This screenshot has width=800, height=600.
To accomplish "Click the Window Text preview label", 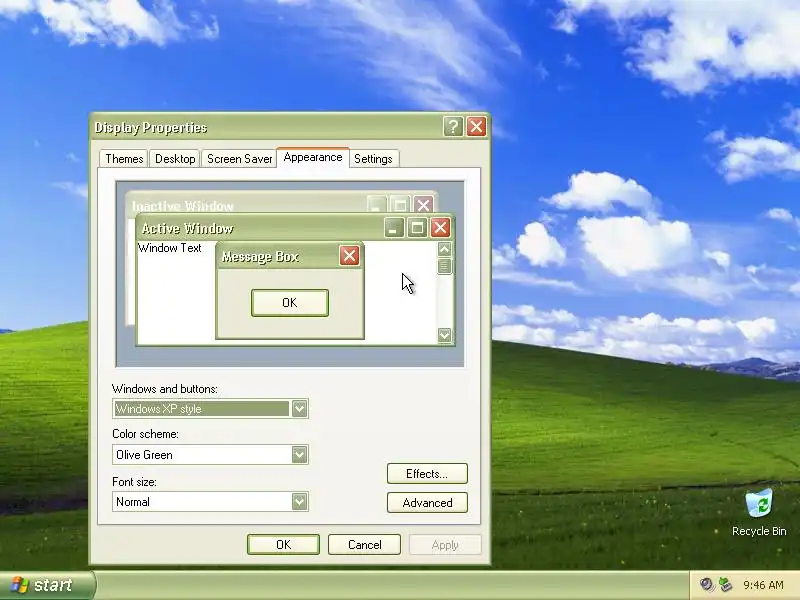I will pyautogui.click(x=170, y=248).
